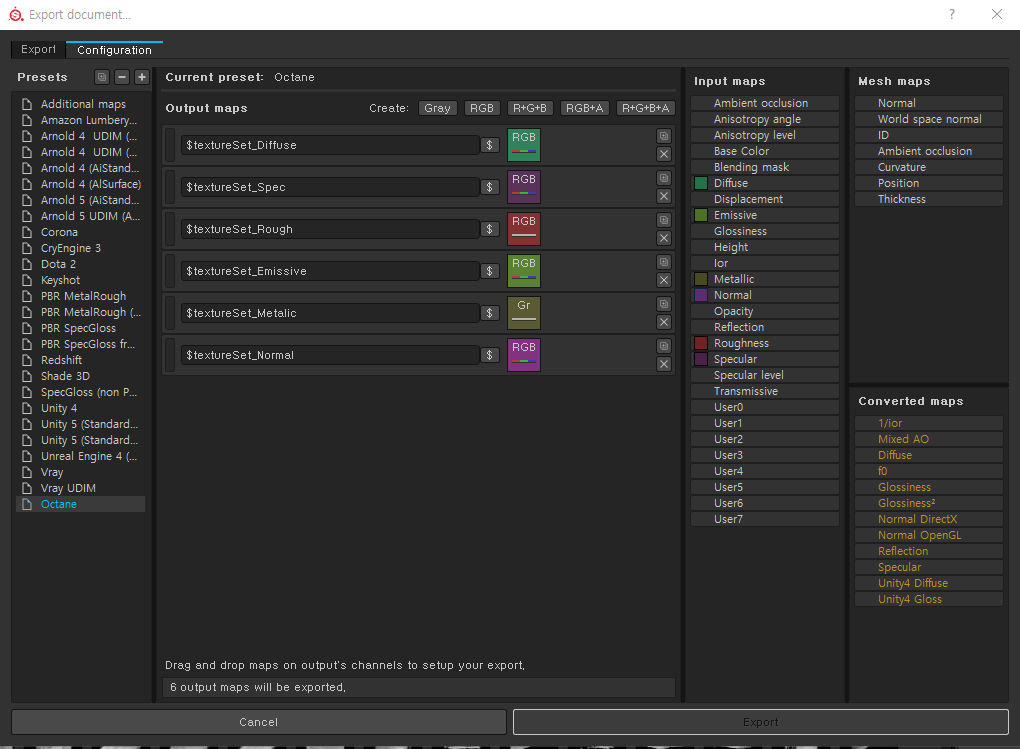The height and width of the screenshot is (749, 1020).
Task: Select the PBR MetalRough preset
Action: coord(81,296)
